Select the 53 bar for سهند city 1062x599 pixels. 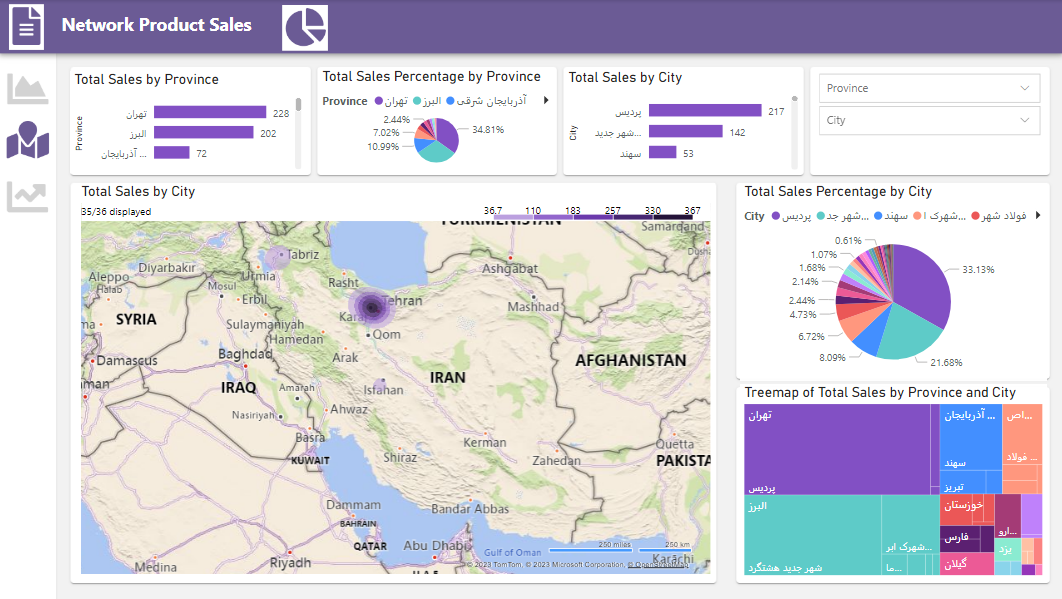(x=662, y=152)
